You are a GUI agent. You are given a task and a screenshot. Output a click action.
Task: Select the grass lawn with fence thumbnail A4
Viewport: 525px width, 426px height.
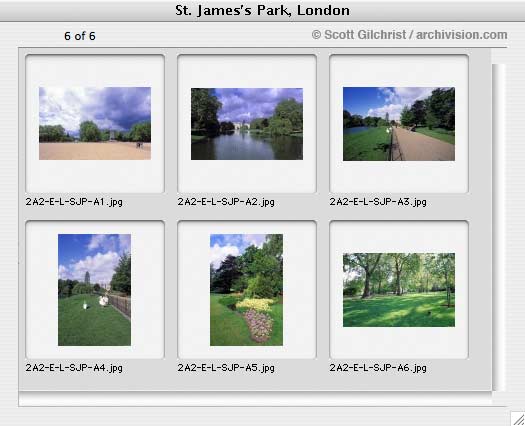pos(94,290)
